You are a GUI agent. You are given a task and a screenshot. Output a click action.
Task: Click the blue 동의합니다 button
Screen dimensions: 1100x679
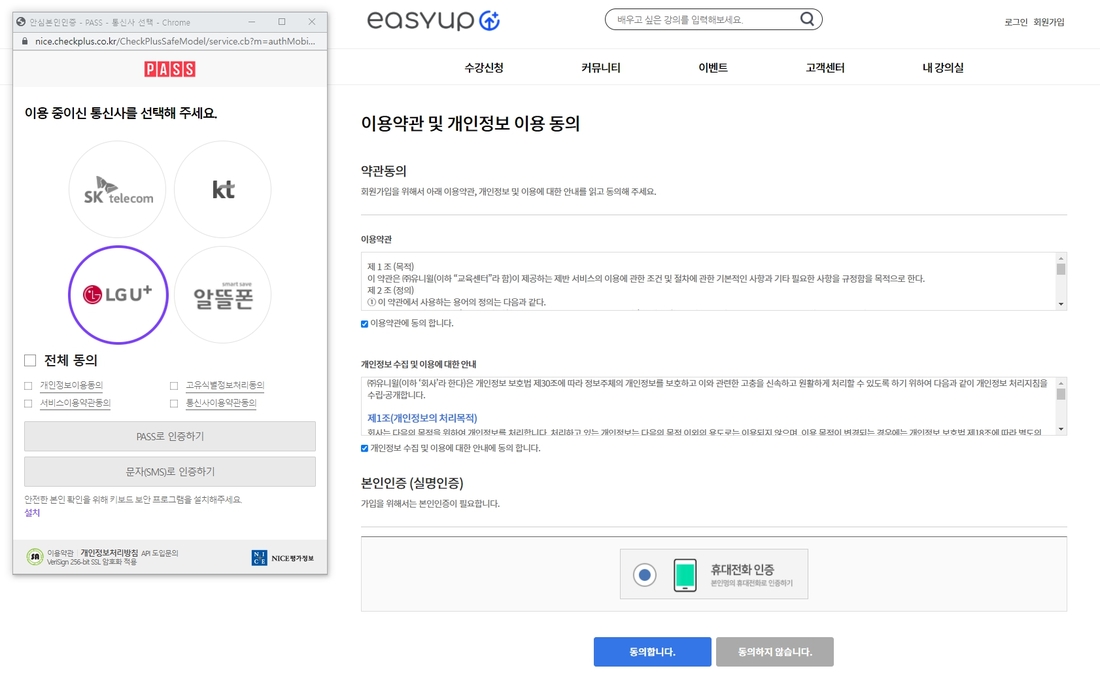tap(652, 652)
